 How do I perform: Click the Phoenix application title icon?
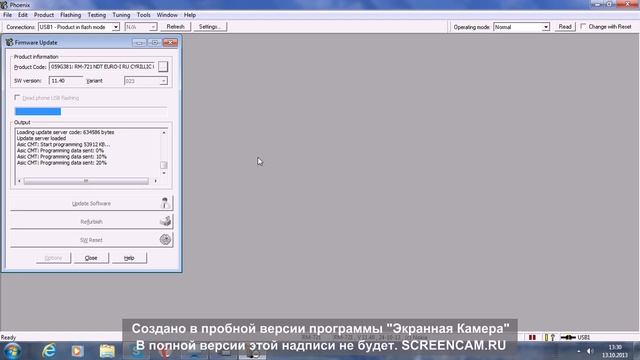(x=4, y=5)
